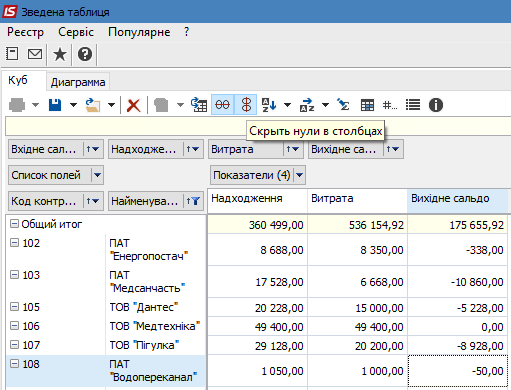
Task: Collapse row 102
Action: point(14,243)
